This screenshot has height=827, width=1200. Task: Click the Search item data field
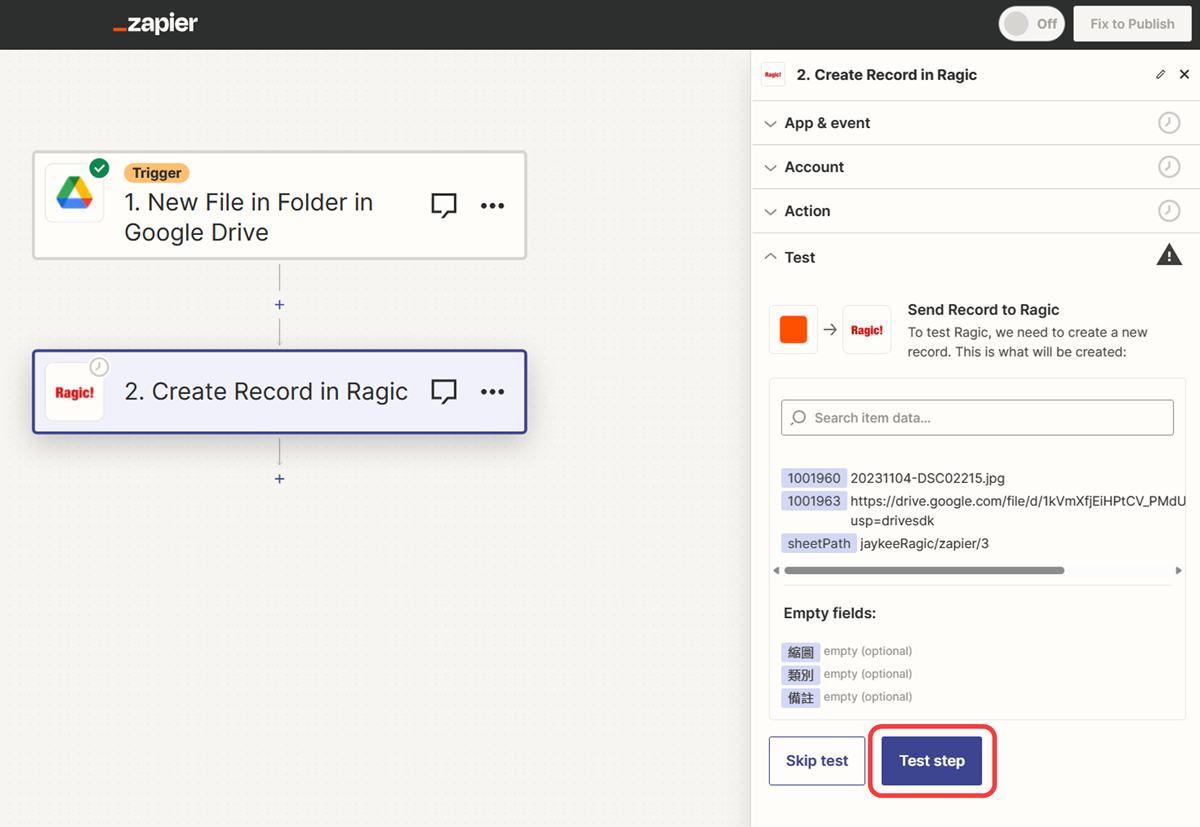click(977, 418)
